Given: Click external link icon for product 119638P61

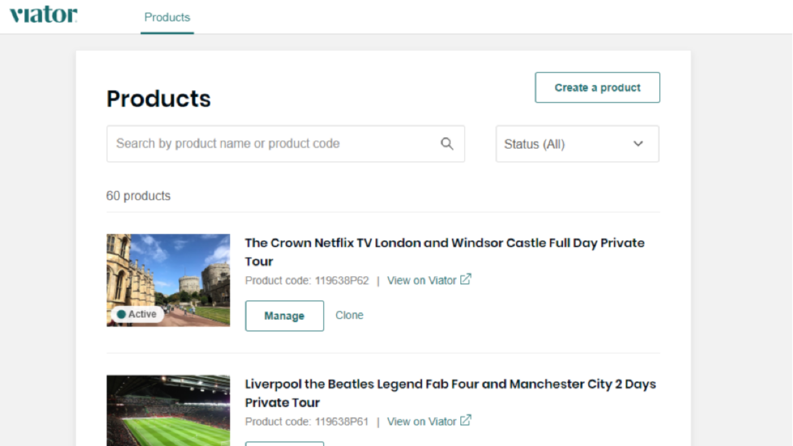Looking at the screenshot, I should [465, 421].
